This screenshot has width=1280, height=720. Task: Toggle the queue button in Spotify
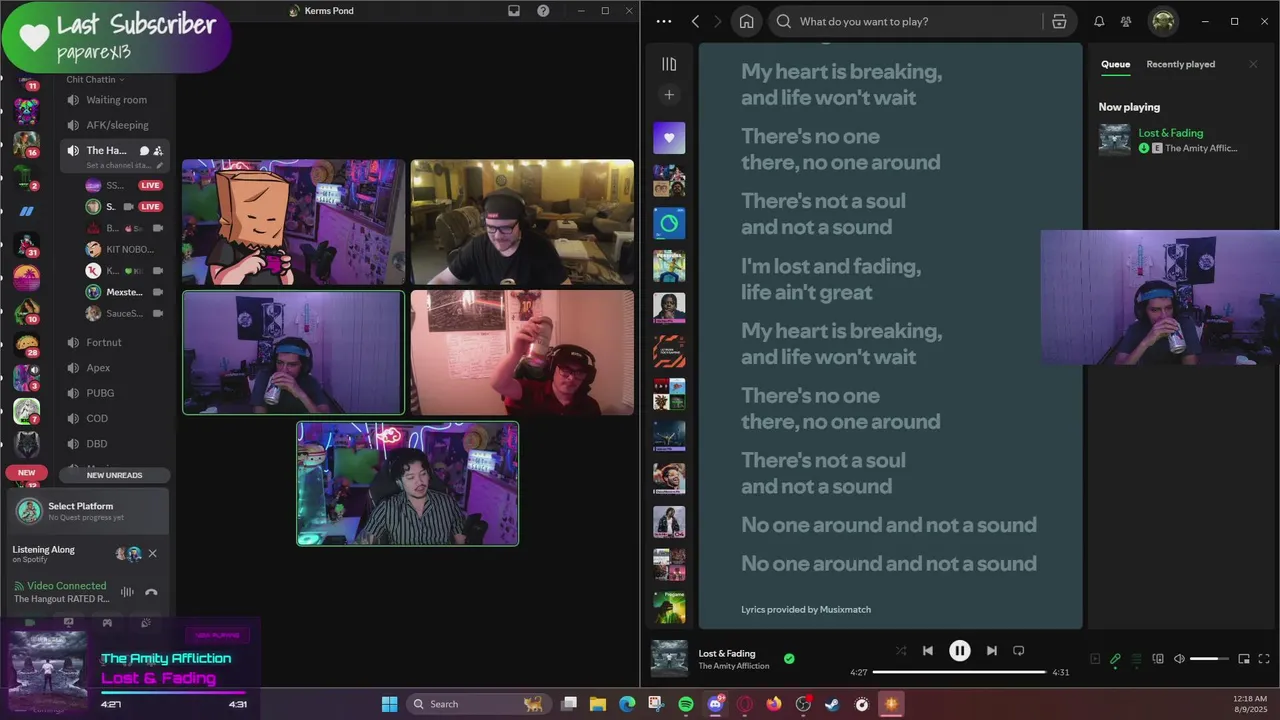[x=1136, y=659]
